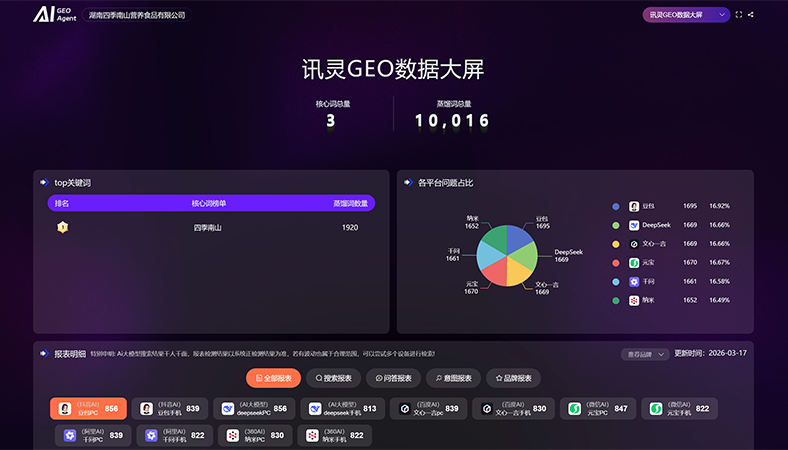The height and width of the screenshot is (450, 788).
Task: Select the 豆包PC platform card
Action: [x=89, y=409]
